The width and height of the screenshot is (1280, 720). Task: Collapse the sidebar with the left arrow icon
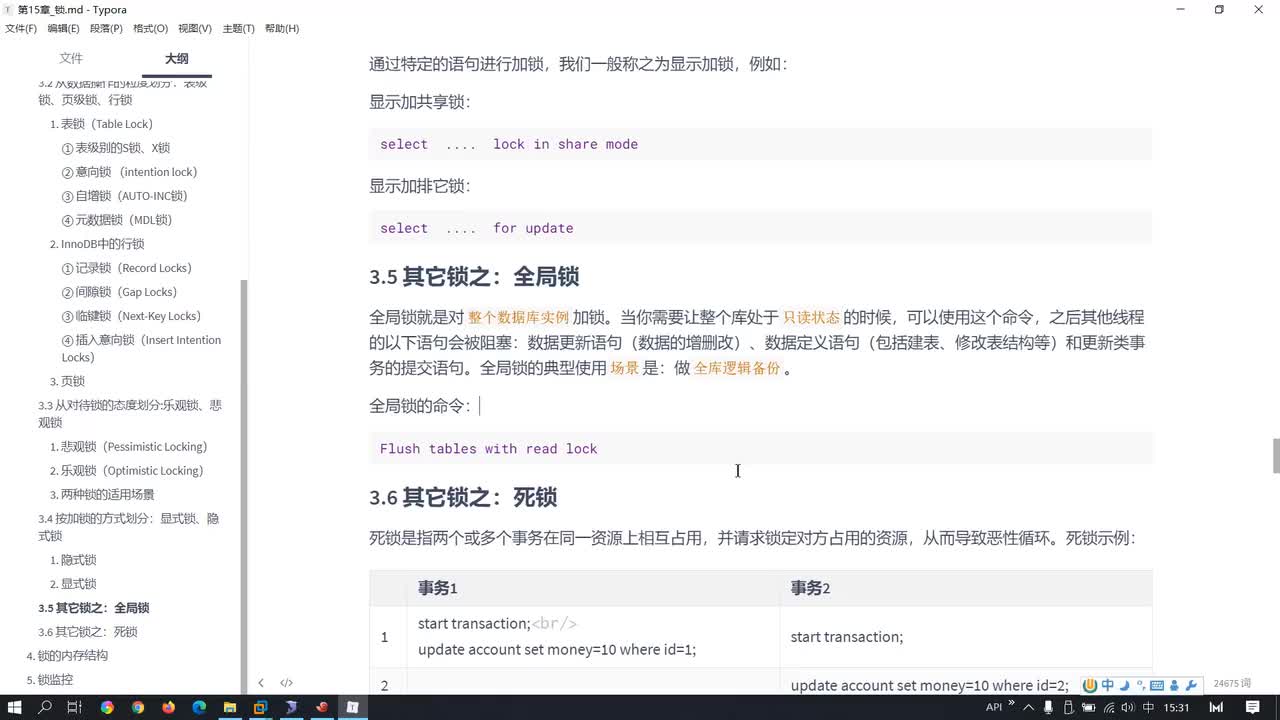[x=261, y=683]
